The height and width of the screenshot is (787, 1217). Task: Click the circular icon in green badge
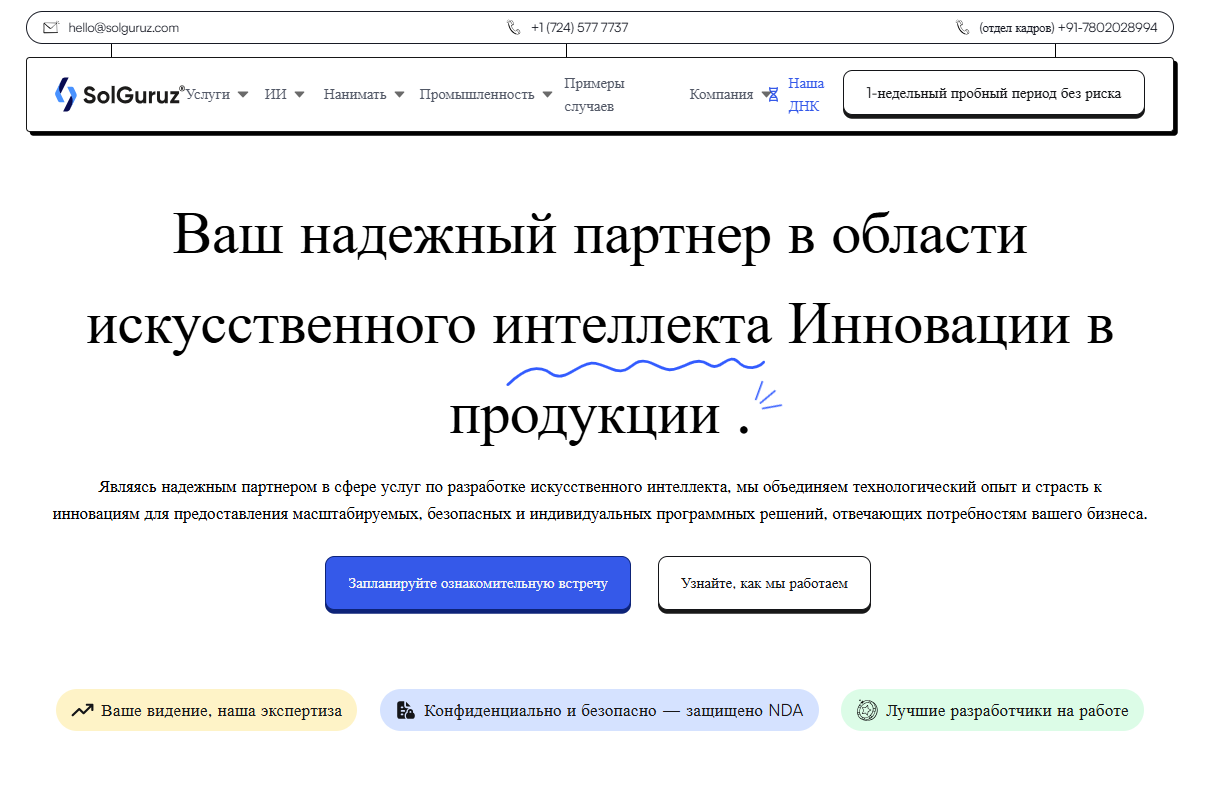click(867, 711)
